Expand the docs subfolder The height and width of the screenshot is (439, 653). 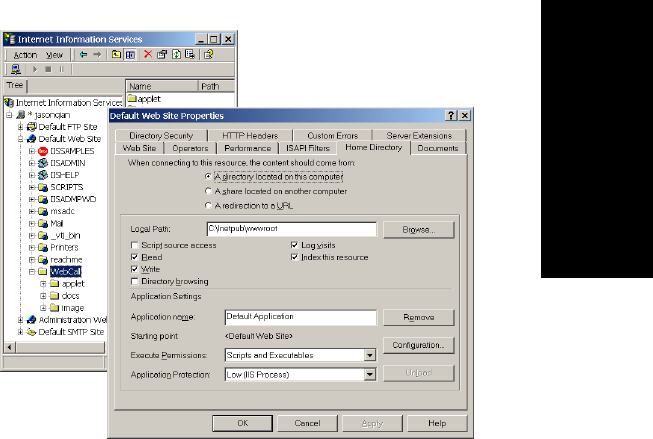(43, 296)
